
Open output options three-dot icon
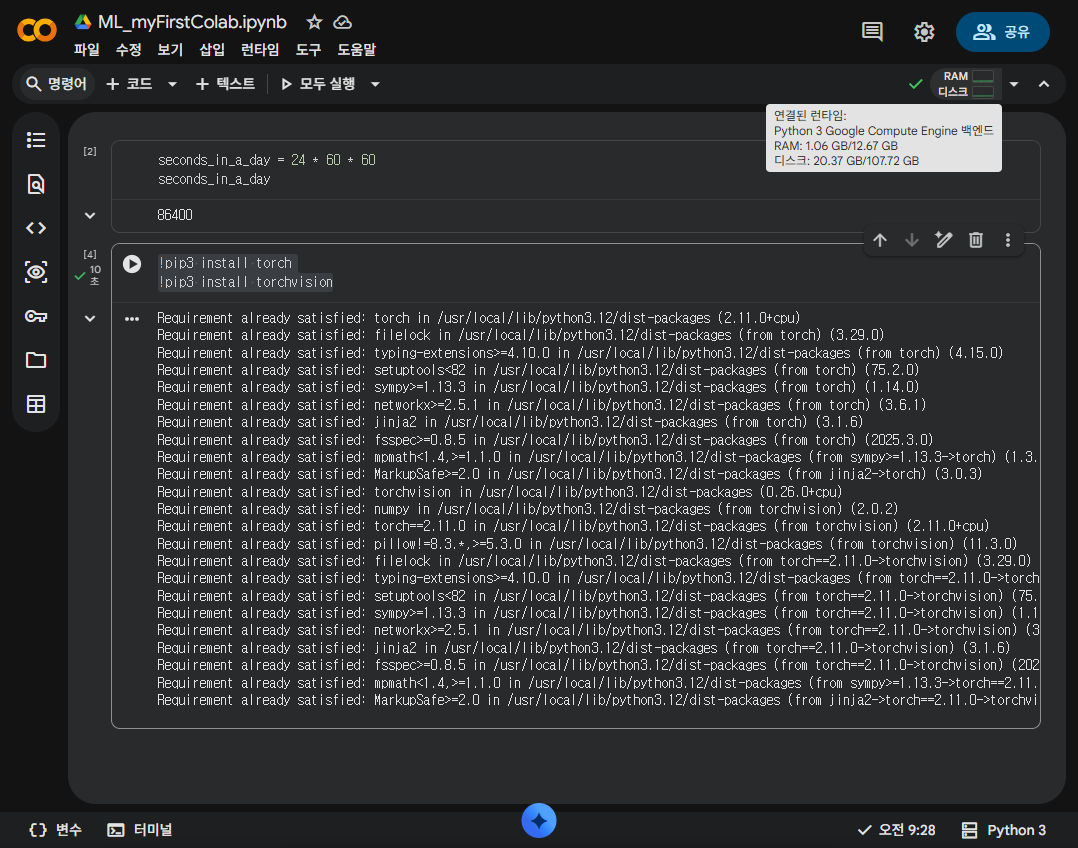[x=132, y=319]
